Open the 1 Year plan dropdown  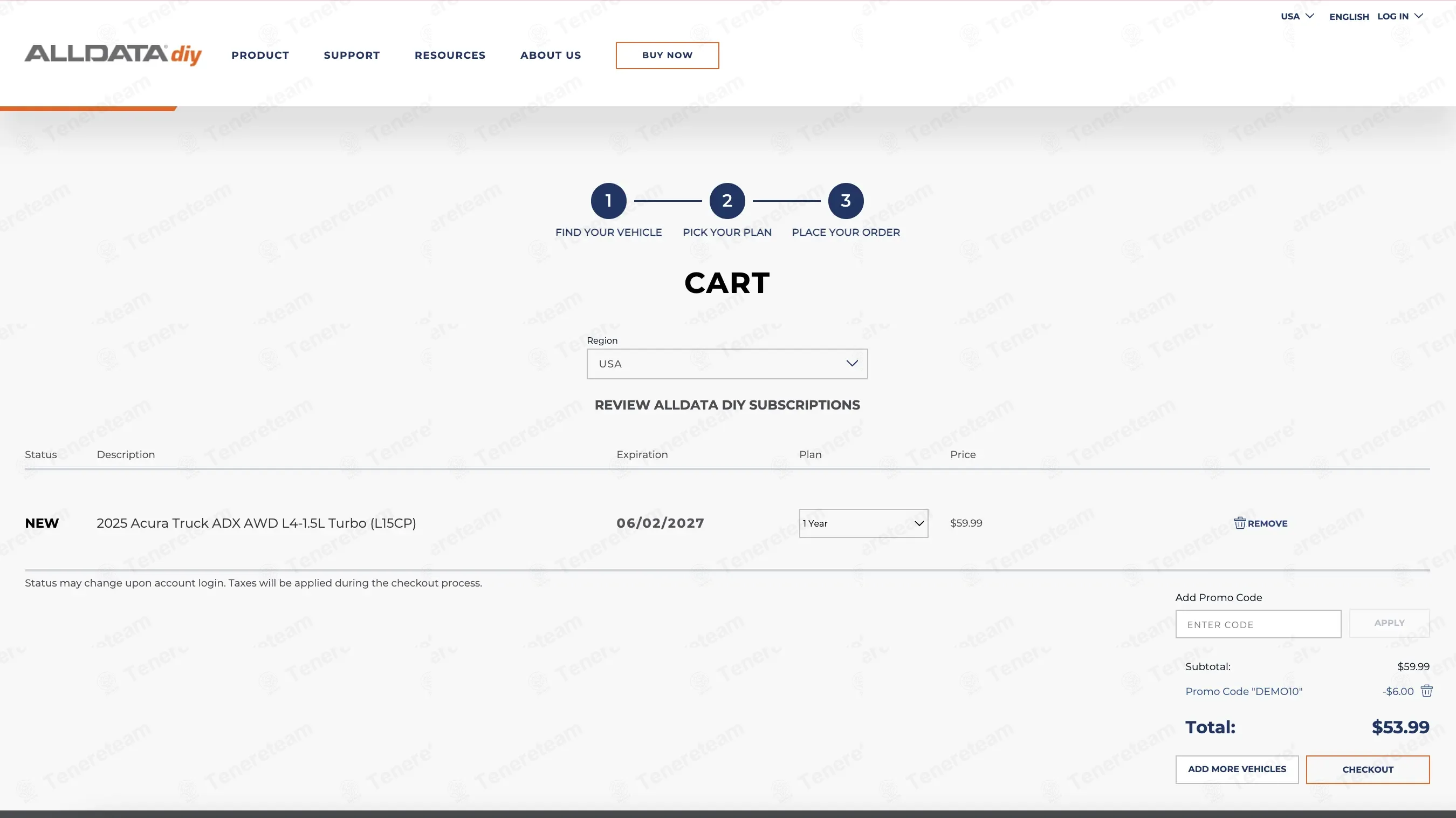pos(863,523)
